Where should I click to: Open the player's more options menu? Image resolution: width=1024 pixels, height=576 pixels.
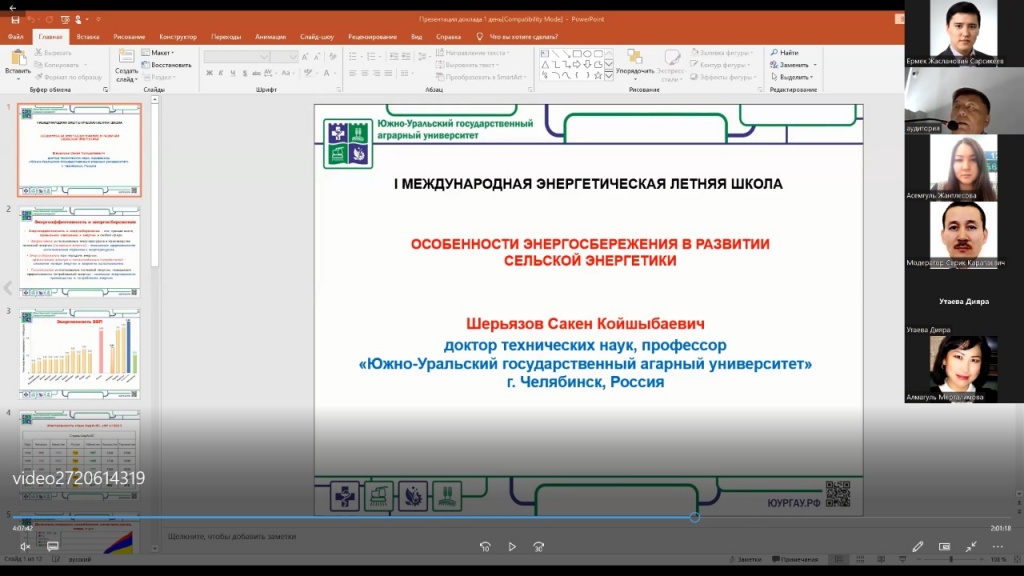(997, 547)
